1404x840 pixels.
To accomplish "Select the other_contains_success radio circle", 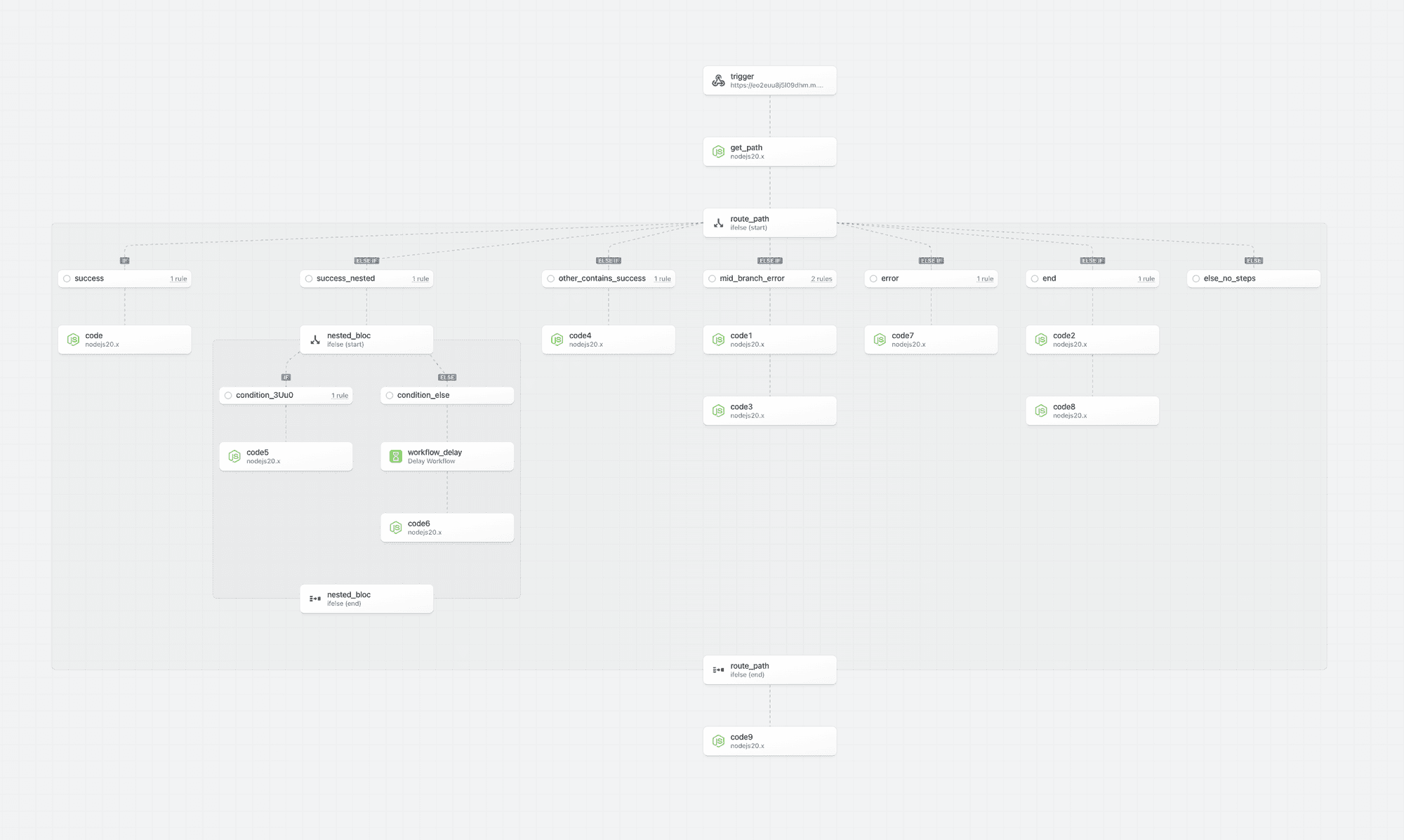I will (x=551, y=279).
